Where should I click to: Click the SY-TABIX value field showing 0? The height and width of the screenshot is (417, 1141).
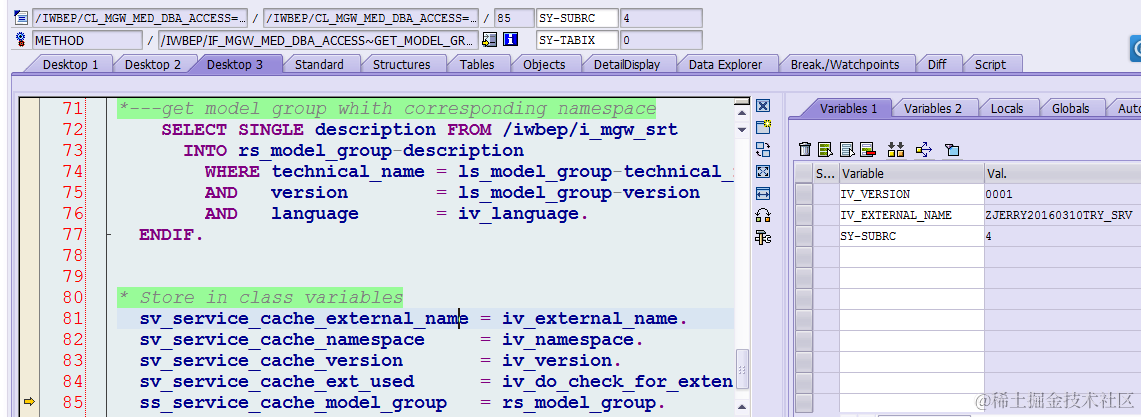click(x=661, y=40)
